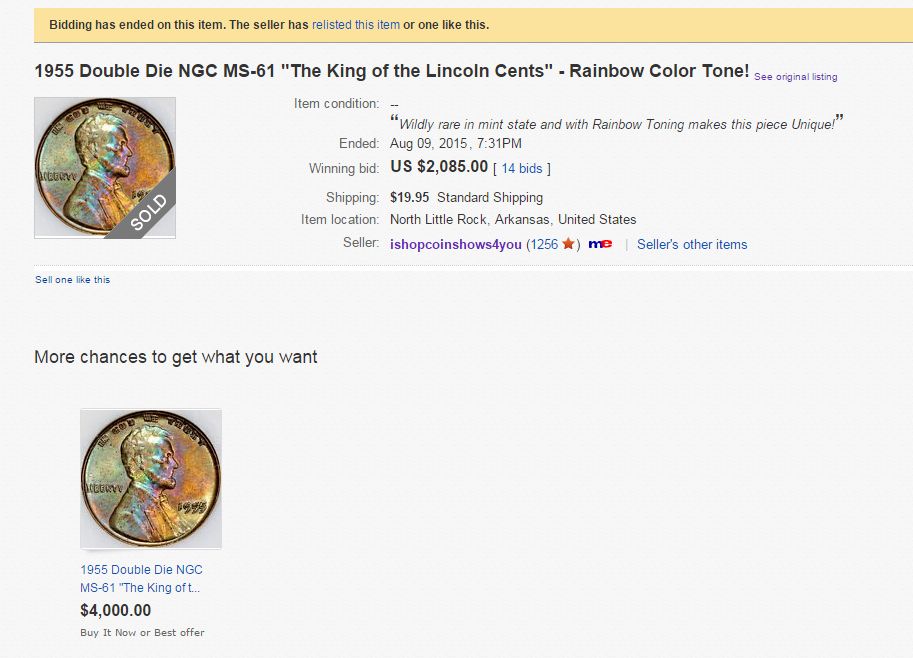The image size is (913, 658).
Task: Click the 1256 feedback score link
Action: pyautogui.click(x=544, y=244)
